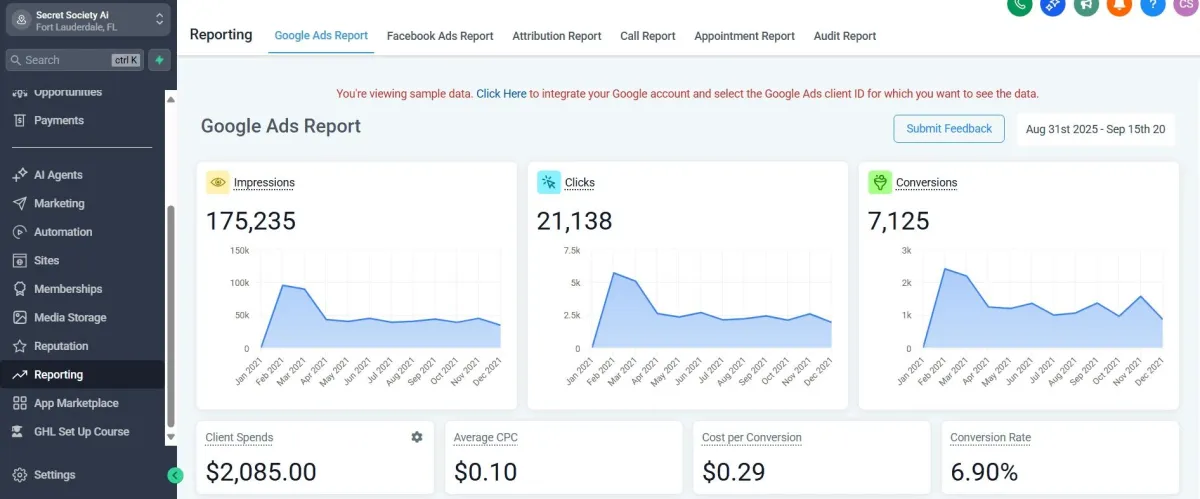The height and width of the screenshot is (499, 1200).
Task: Click the Conversions card title
Action: (926, 182)
